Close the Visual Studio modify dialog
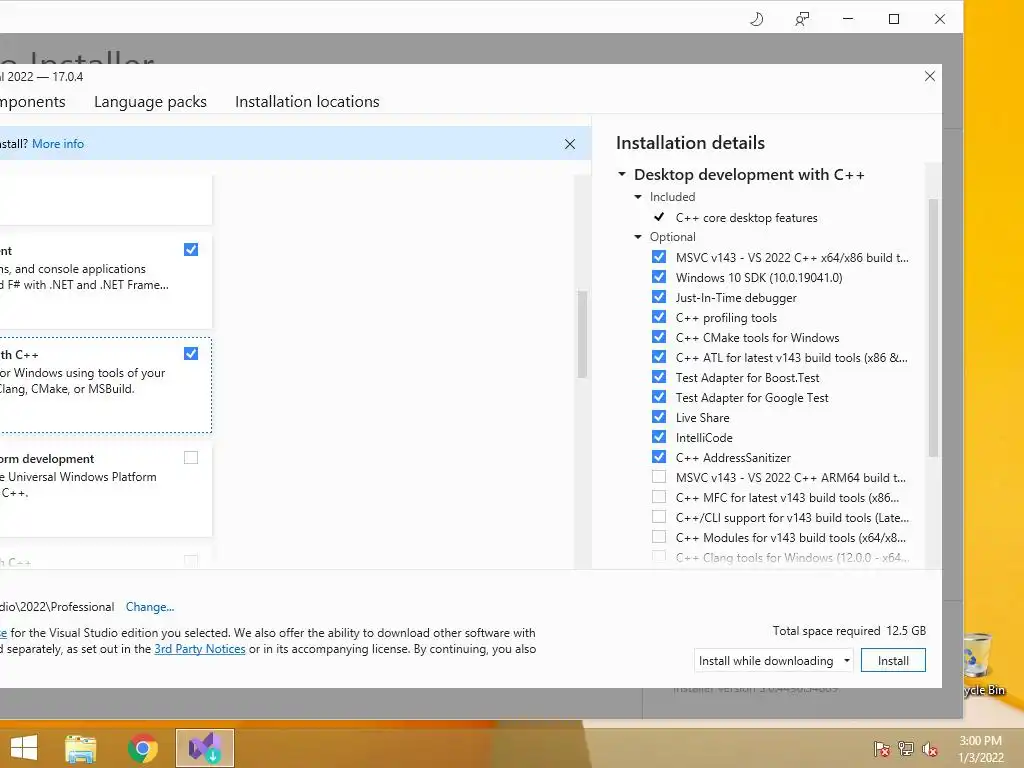The width and height of the screenshot is (1024, 768). [930, 76]
